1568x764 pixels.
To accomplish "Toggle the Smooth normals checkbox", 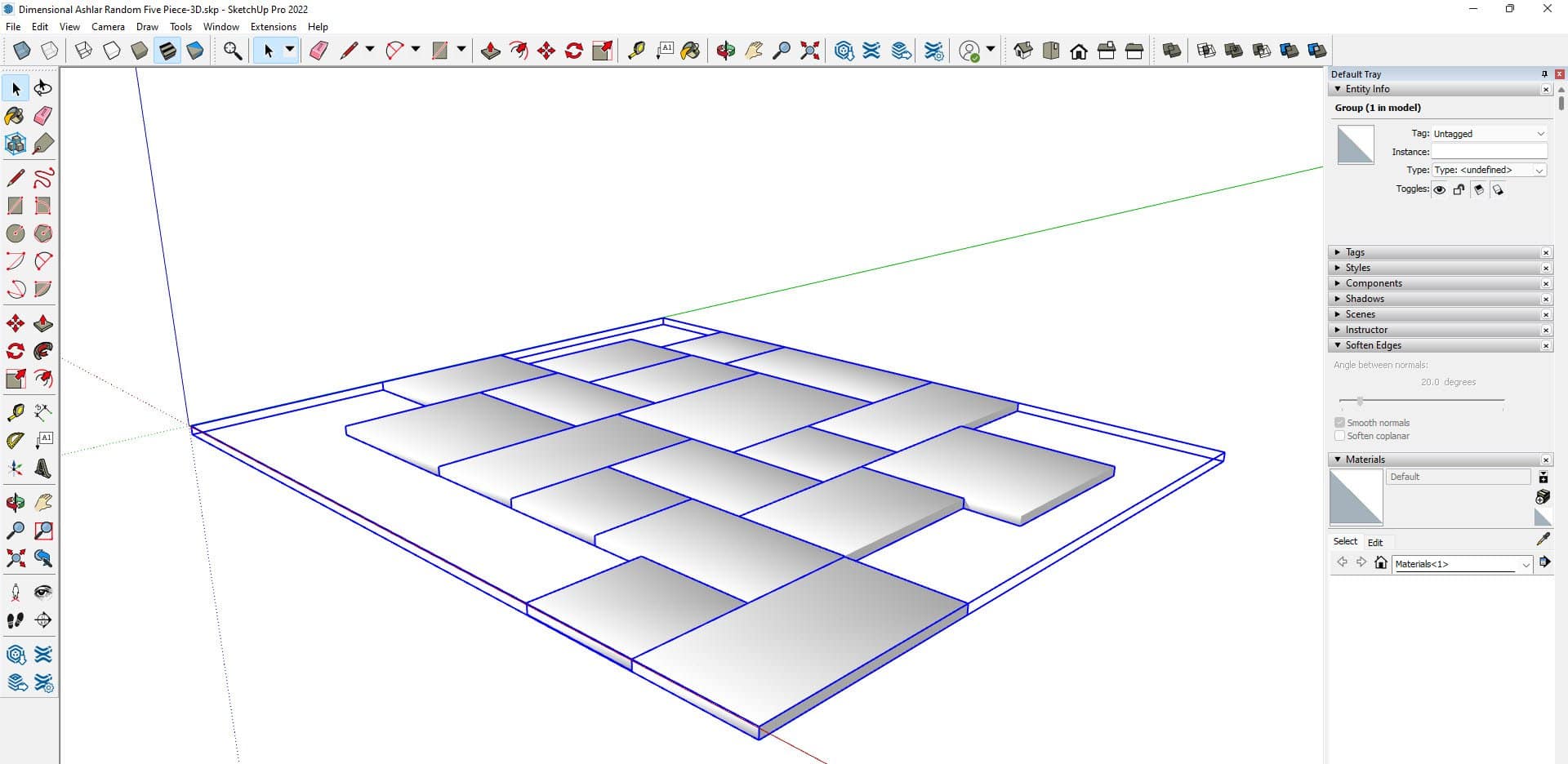I will (x=1339, y=423).
